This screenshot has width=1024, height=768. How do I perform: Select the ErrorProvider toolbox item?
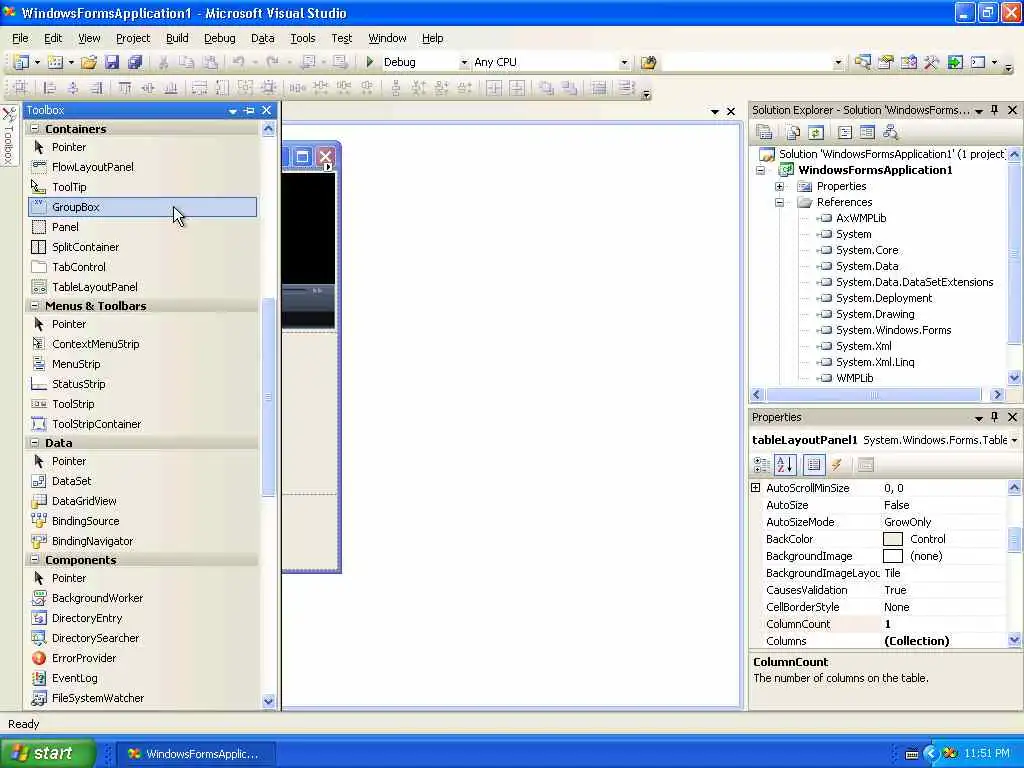click(x=142, y=658)
